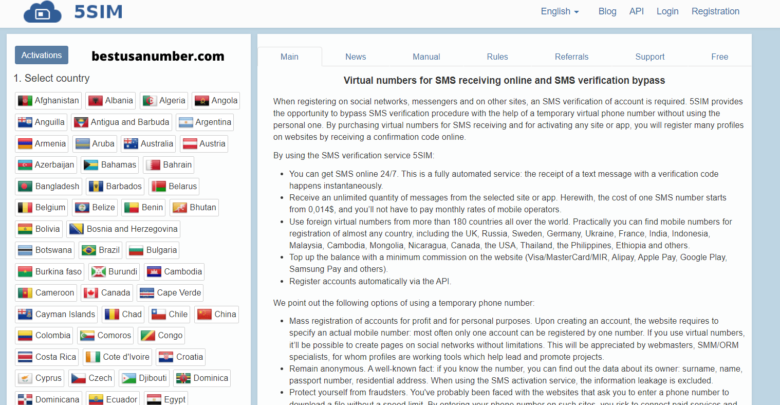This screenshot has width=780, height=405.
Task: Pick Cape Verde country button
Action: click(x=170, y=293)
